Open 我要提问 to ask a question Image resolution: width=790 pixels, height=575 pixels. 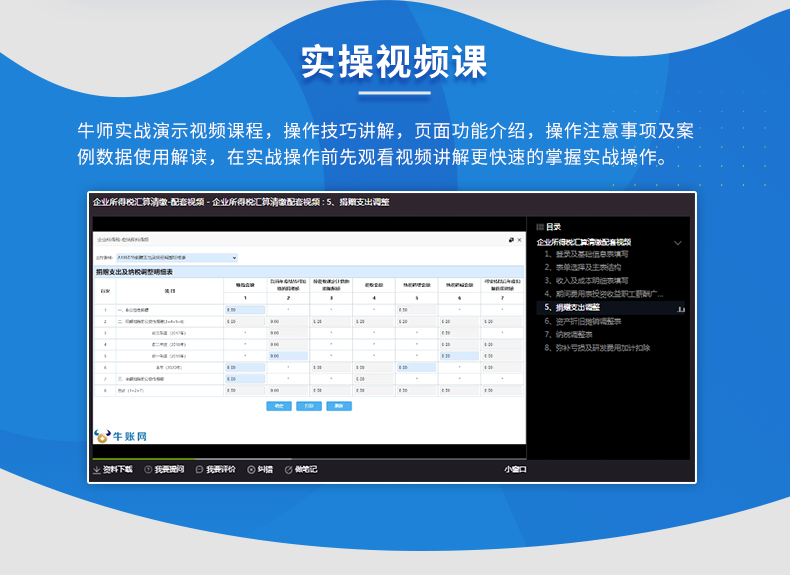pyautogui.click(x=164, y=469)
